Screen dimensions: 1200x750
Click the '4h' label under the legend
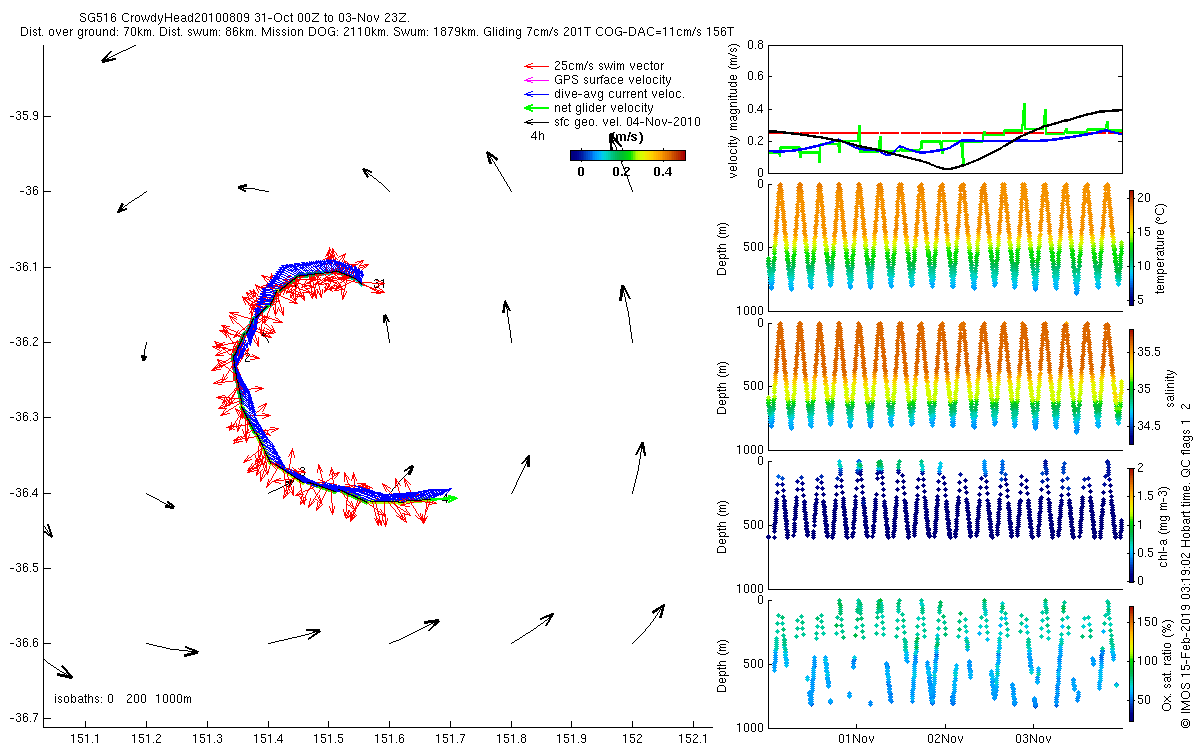[537, 136]
